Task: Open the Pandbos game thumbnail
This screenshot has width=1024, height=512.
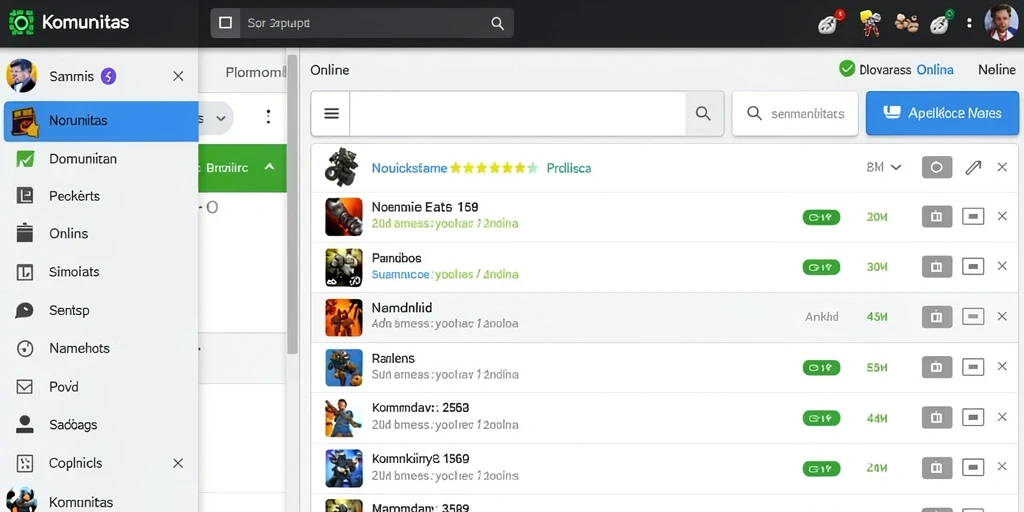Action: (344, 267)
